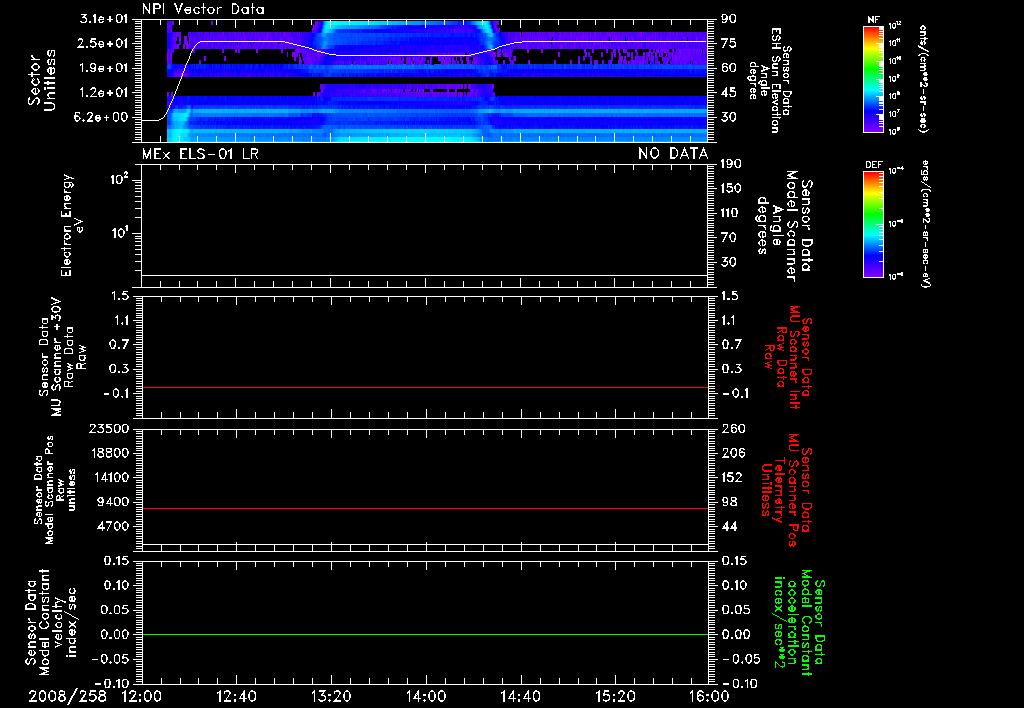Pick a color on the DEF color bar

(873, 224)
